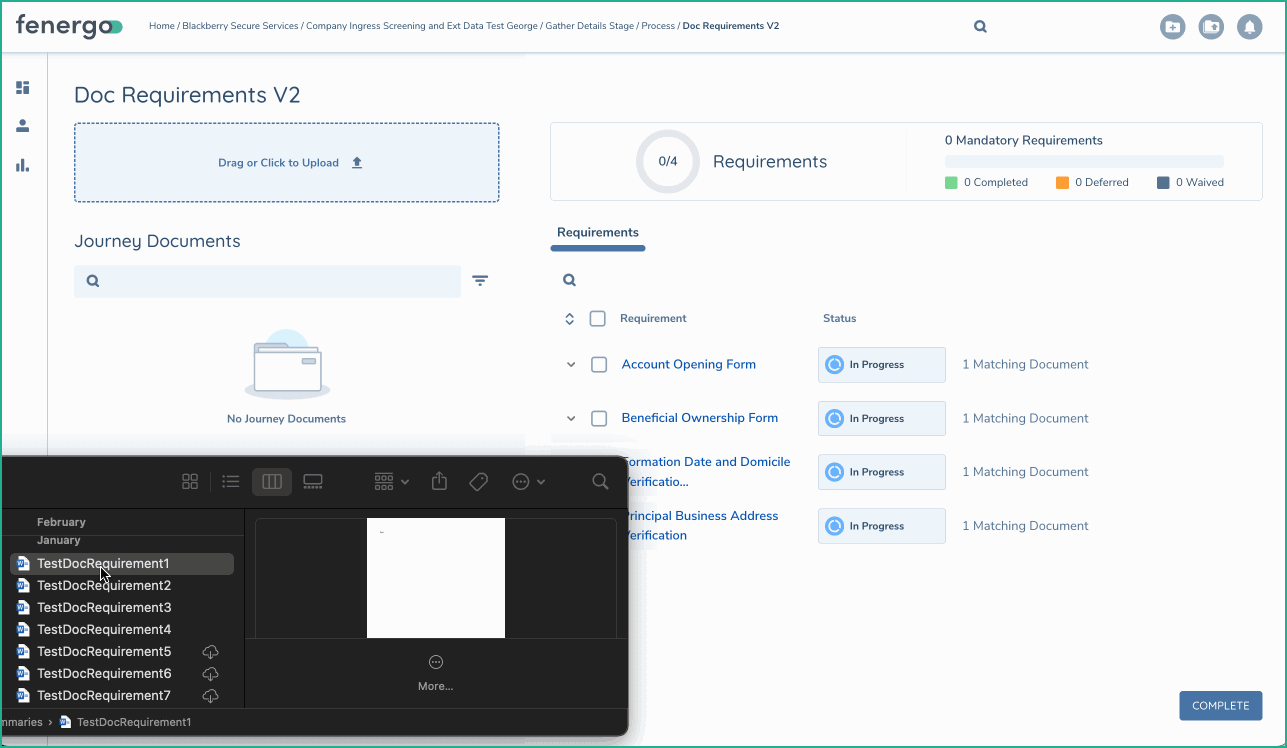The width and height of the screenshot is (1287, 748).
Task: Check the Beneficial Ownership Form checkbox
Action: click(599, 419)
